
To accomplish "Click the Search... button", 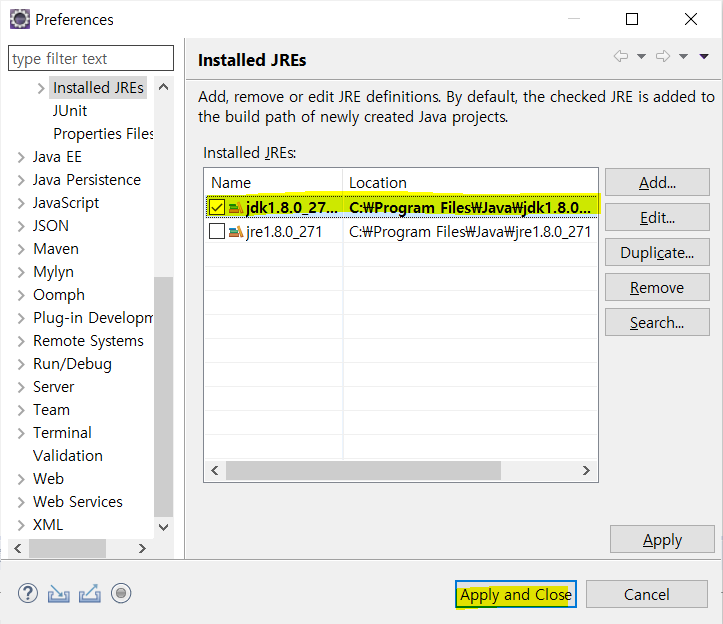I will pyautogui.click(x=657, y=322).
